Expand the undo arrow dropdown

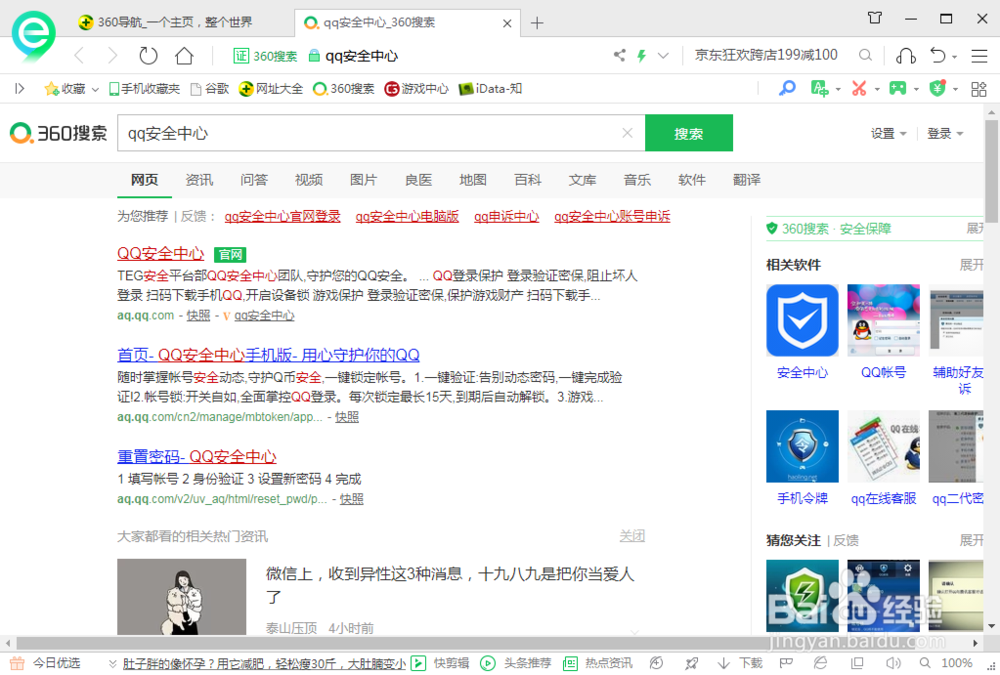954,57
